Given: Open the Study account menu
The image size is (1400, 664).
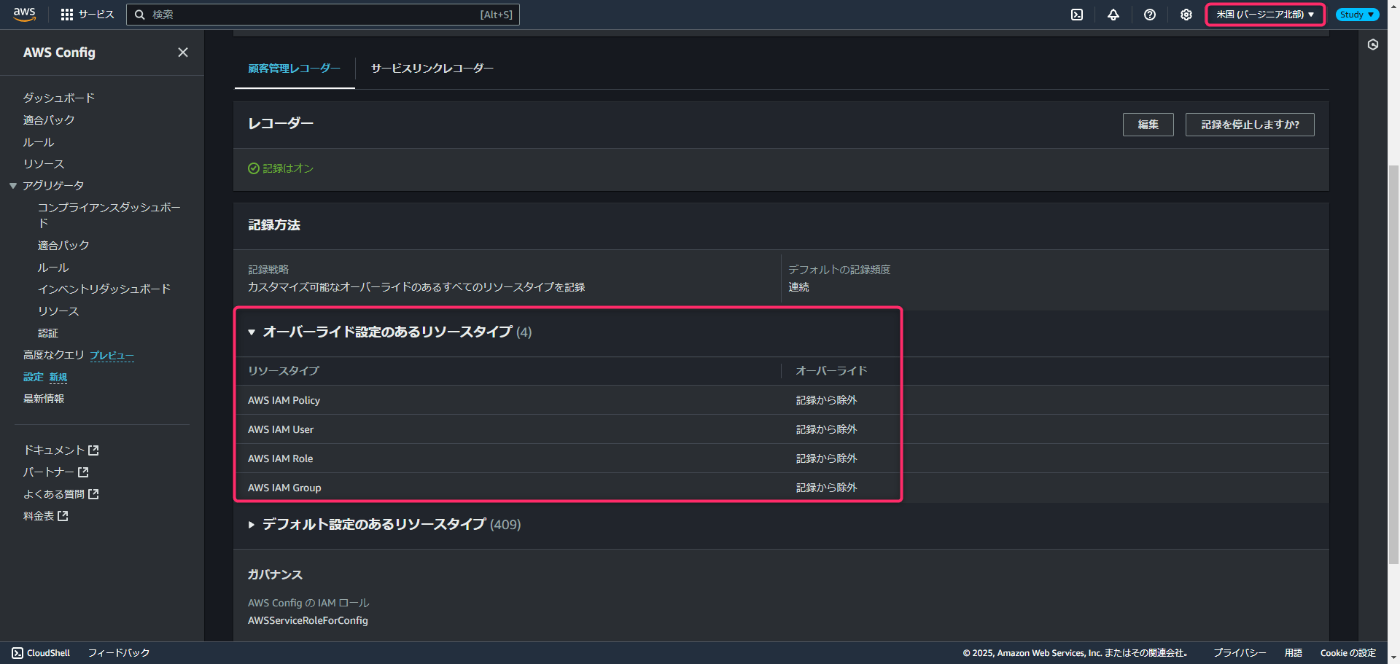Looking at the screenshot, I should [1357, 15].
